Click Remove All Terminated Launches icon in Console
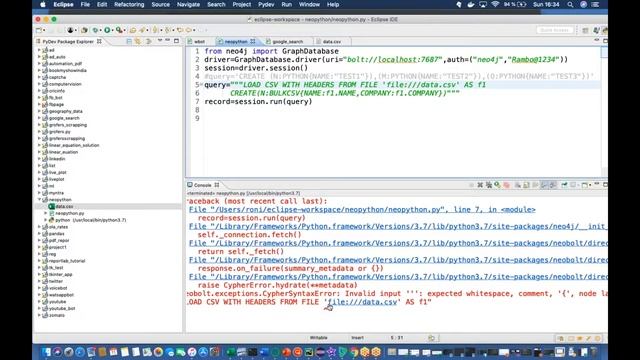This screenshot has width=640, height=360. (x=489, y=185)
